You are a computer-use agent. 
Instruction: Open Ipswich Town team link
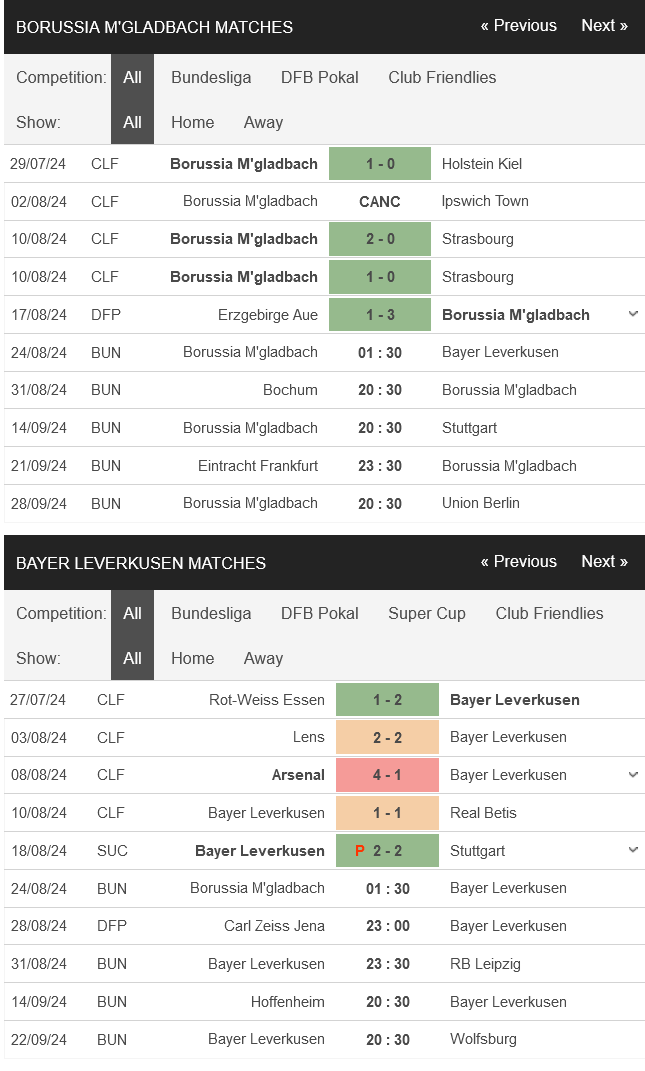point(485,201)
